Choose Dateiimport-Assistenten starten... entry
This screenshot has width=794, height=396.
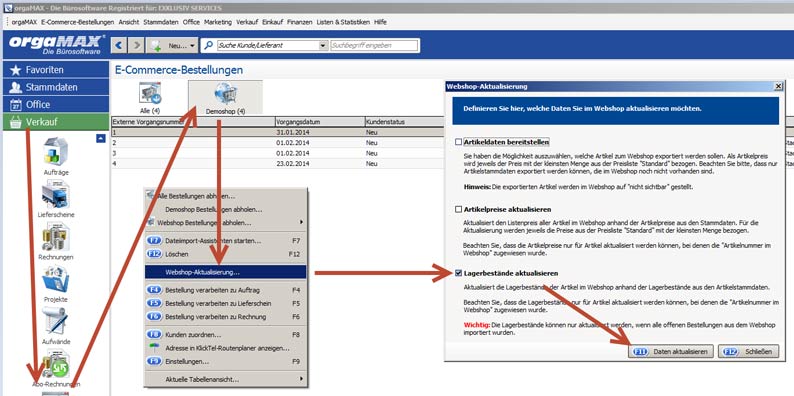[226, 241]
